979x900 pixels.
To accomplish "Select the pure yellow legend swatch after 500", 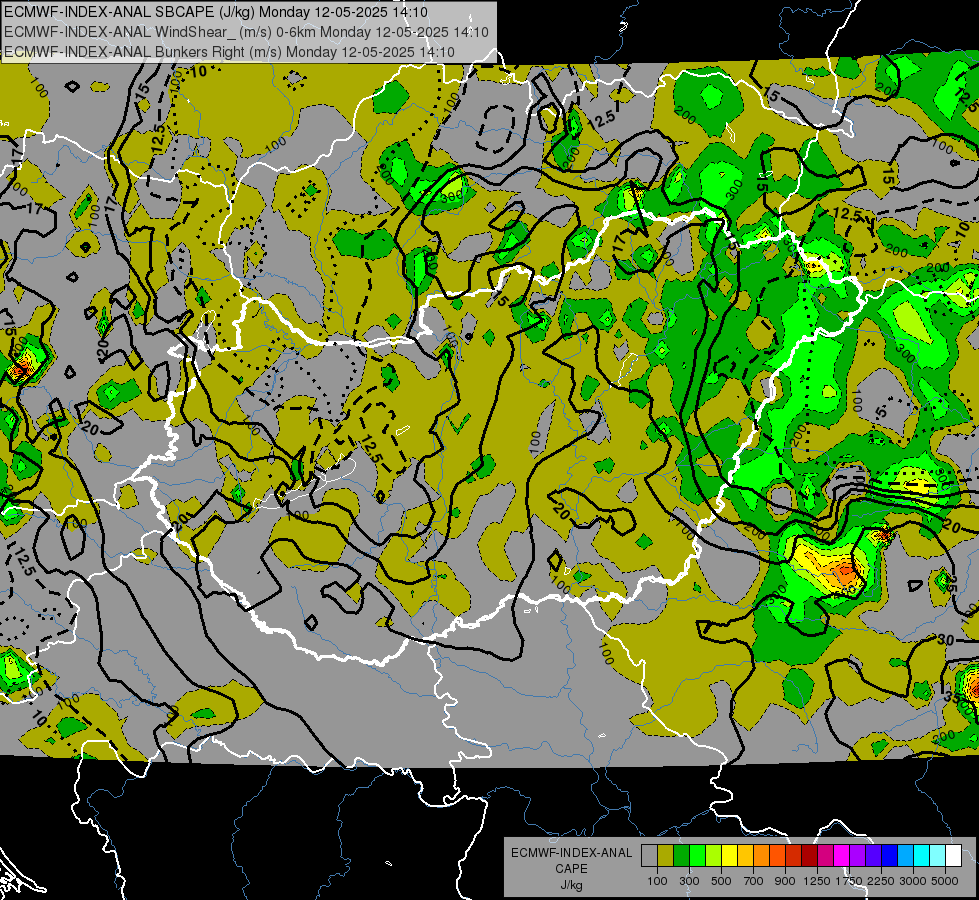I will coord(729,856).
